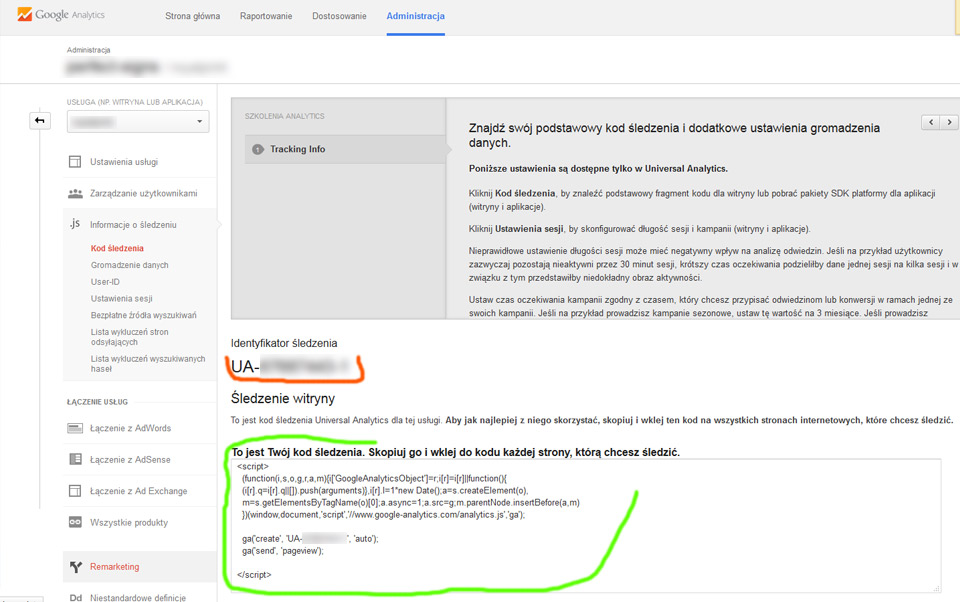Viewport: 960px width, 602px height.
Task: Select Lista wykluczeń stron odsyłających
Action: (x=129, y=337)
